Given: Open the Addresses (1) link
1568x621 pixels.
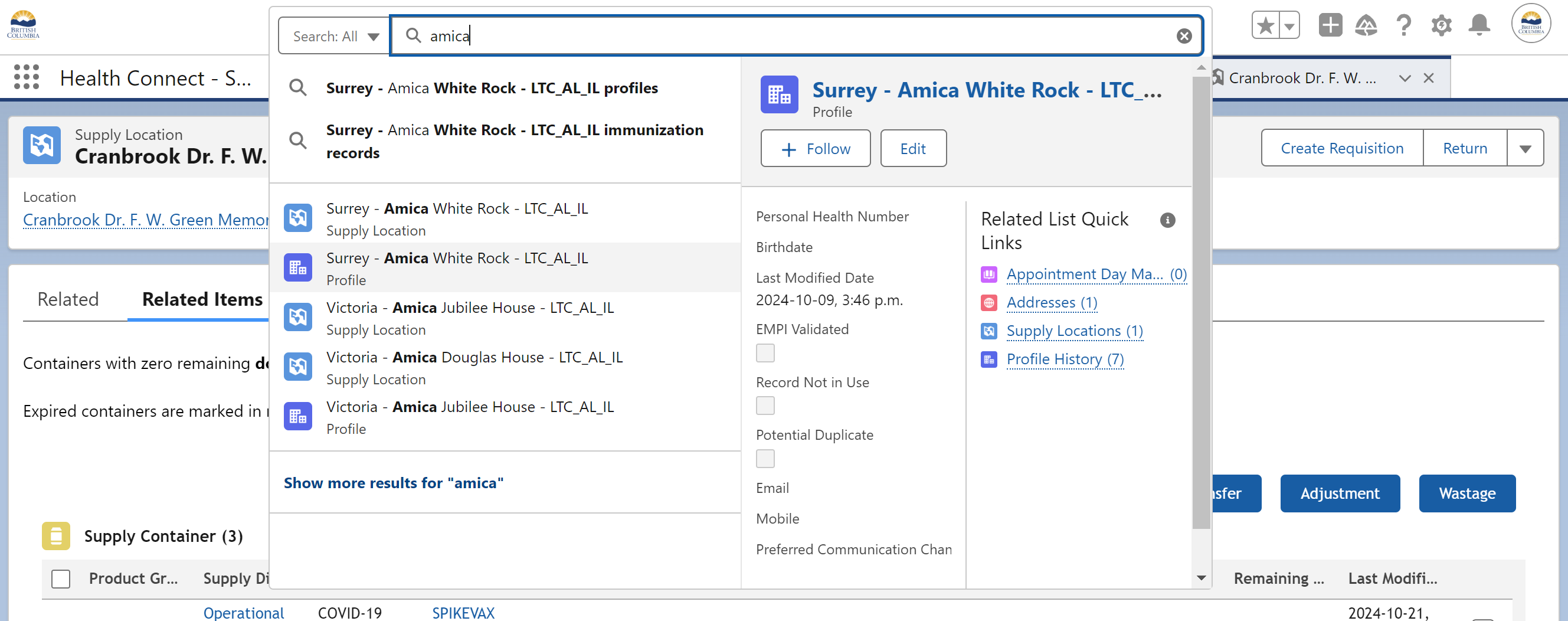Looking at the screenshot, I should 1052,303.
